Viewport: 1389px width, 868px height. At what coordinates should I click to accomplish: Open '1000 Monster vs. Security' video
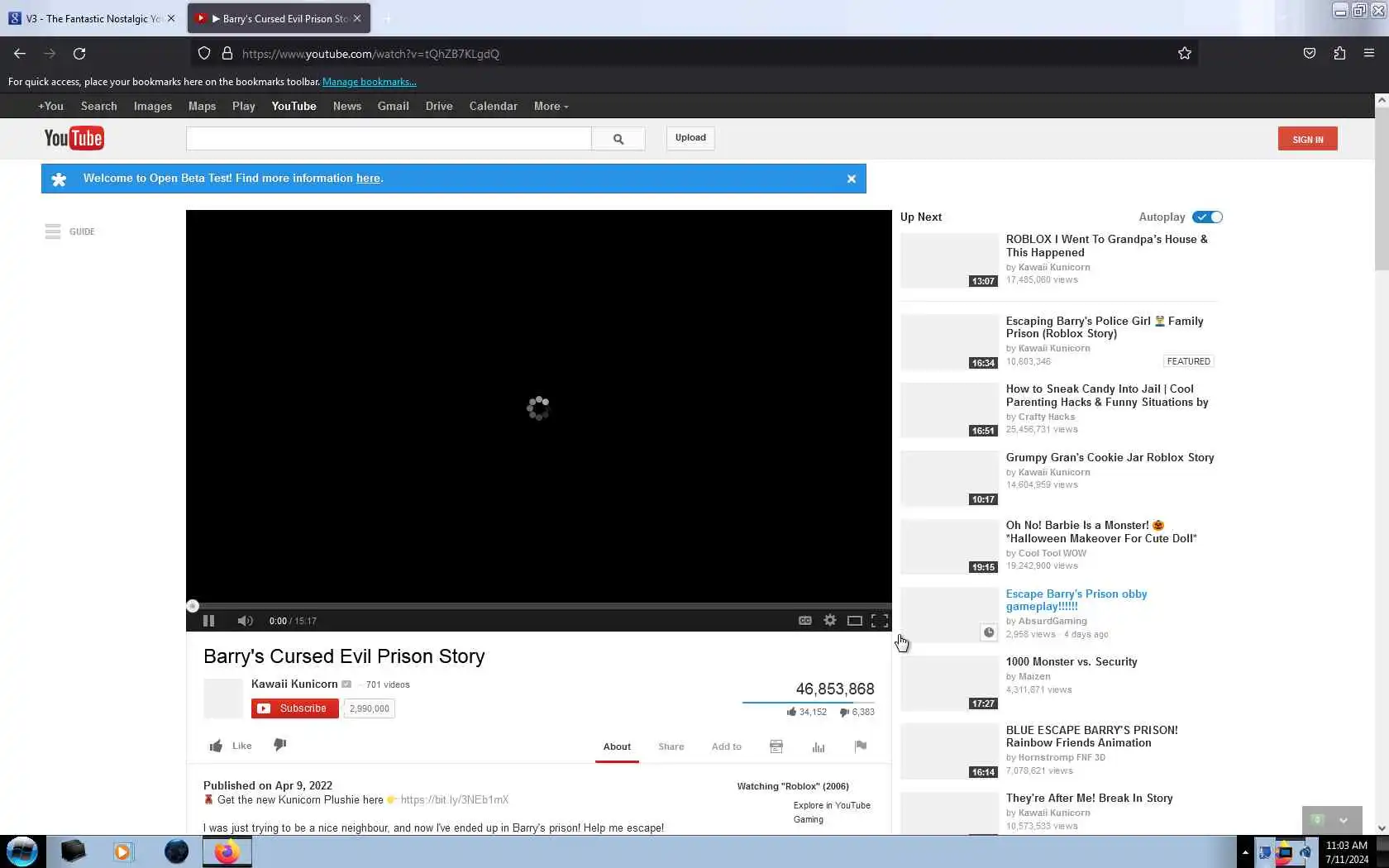click(x=1072, y=661)
